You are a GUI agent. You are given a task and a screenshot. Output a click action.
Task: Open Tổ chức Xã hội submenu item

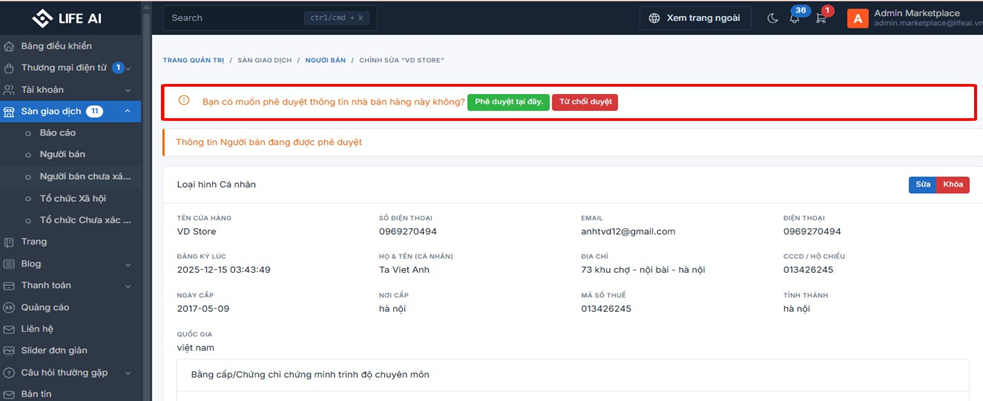pyautogui.click(x=71, y=199)
